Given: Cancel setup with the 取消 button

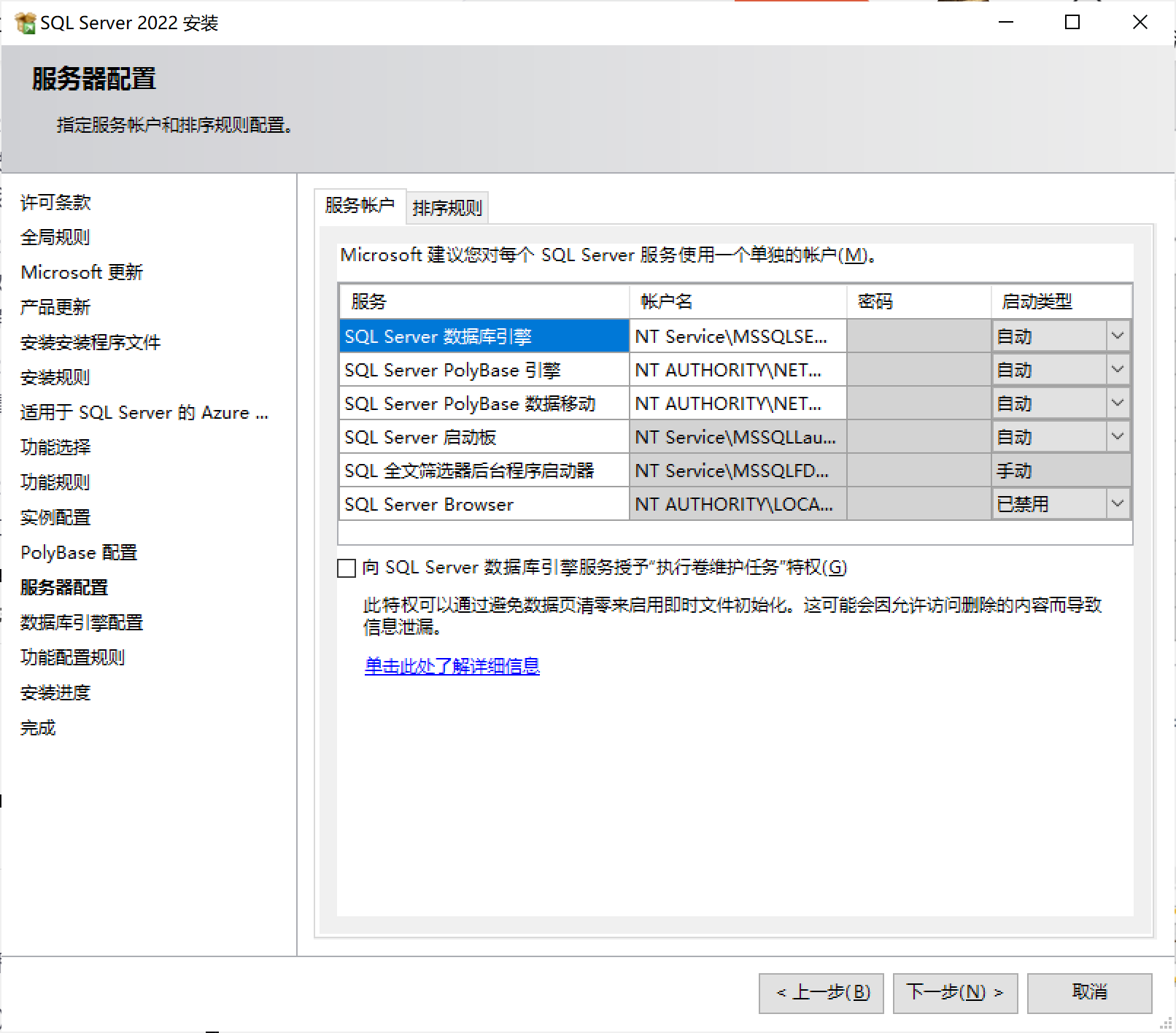Looking at the screenshot, I should tap(1089, 993).
